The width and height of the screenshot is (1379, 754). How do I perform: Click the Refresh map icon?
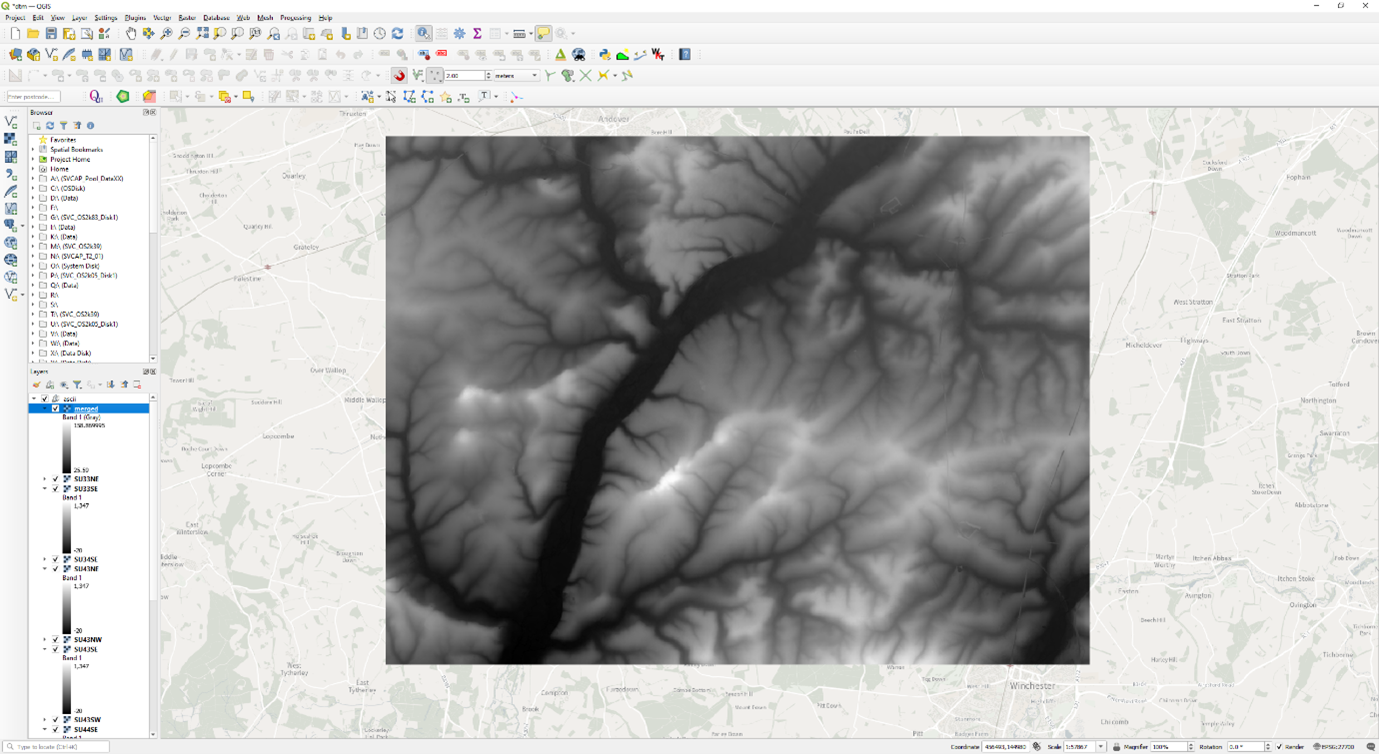coord(398,34)
